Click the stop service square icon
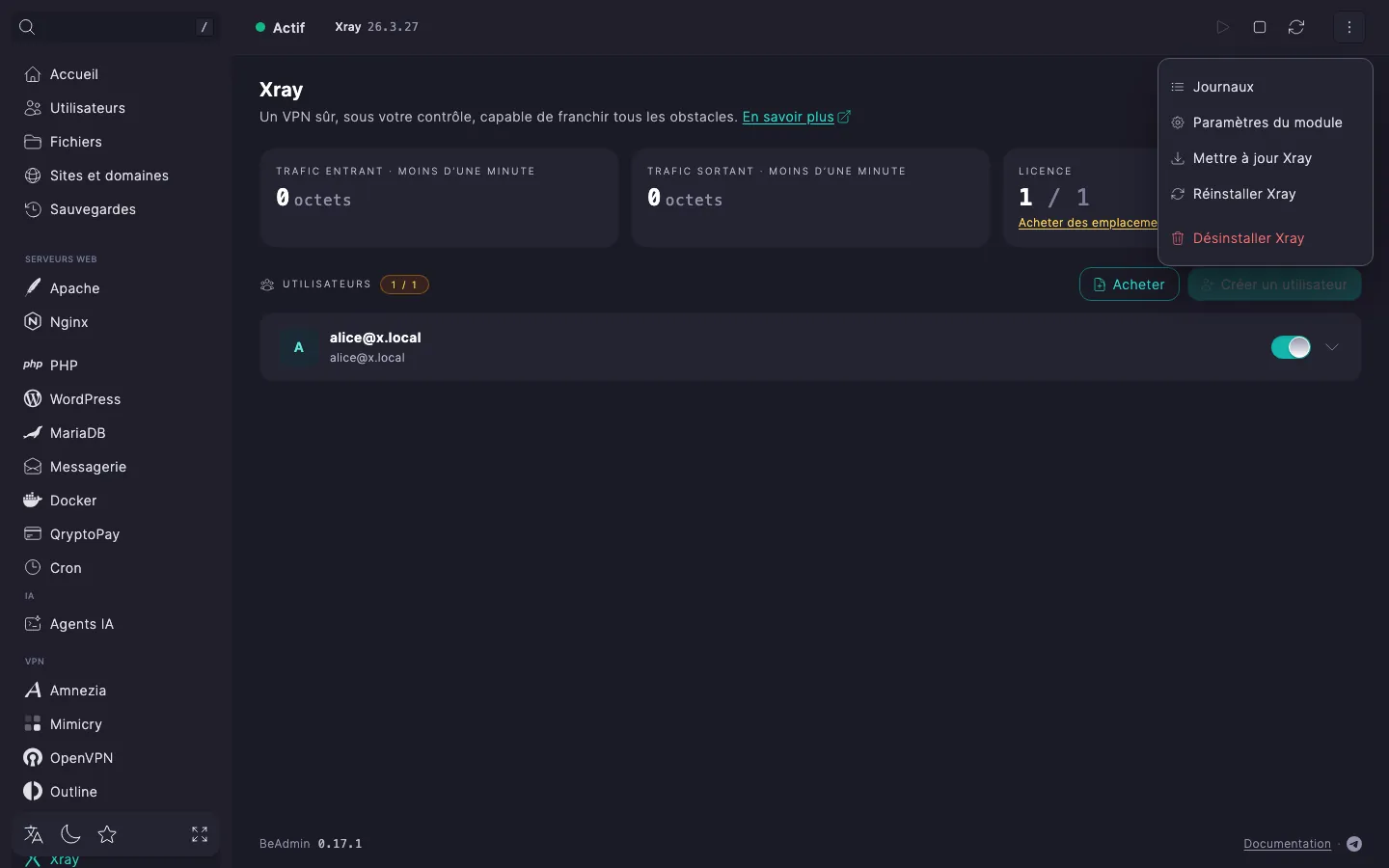The width and height of the screenshot is (1389, 868). [x=1260, y=27]
